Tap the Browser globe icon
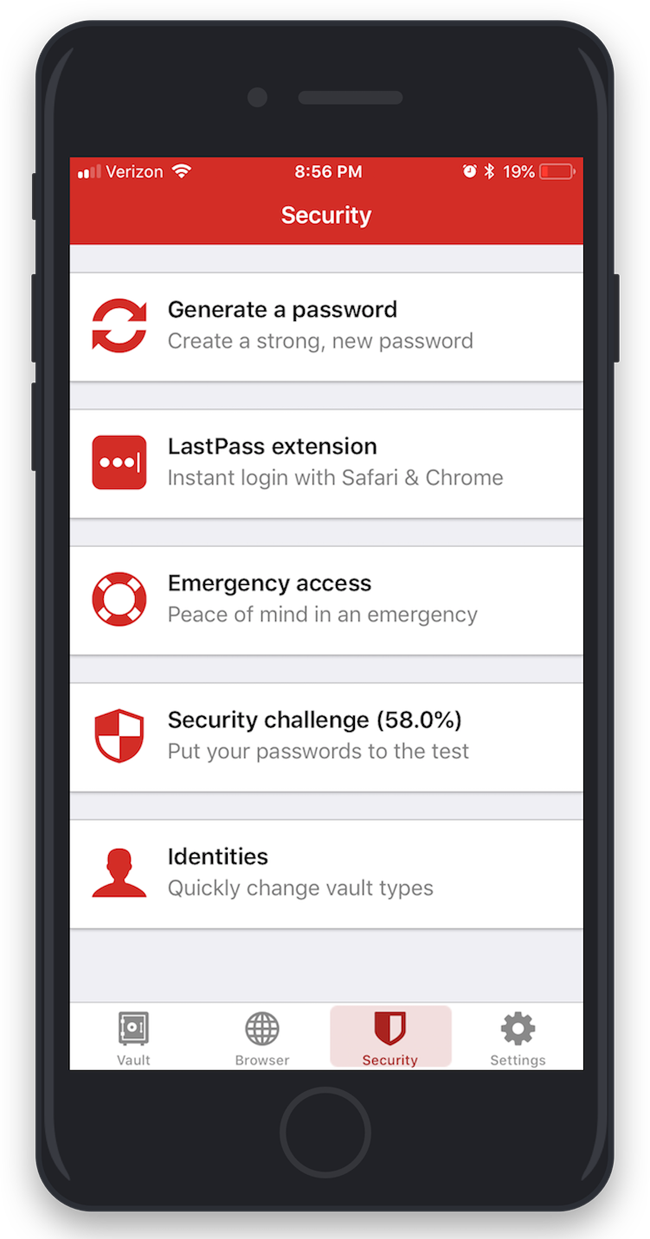The width and height of the screenshot is (650, 1239). [x=262, y=1028]
